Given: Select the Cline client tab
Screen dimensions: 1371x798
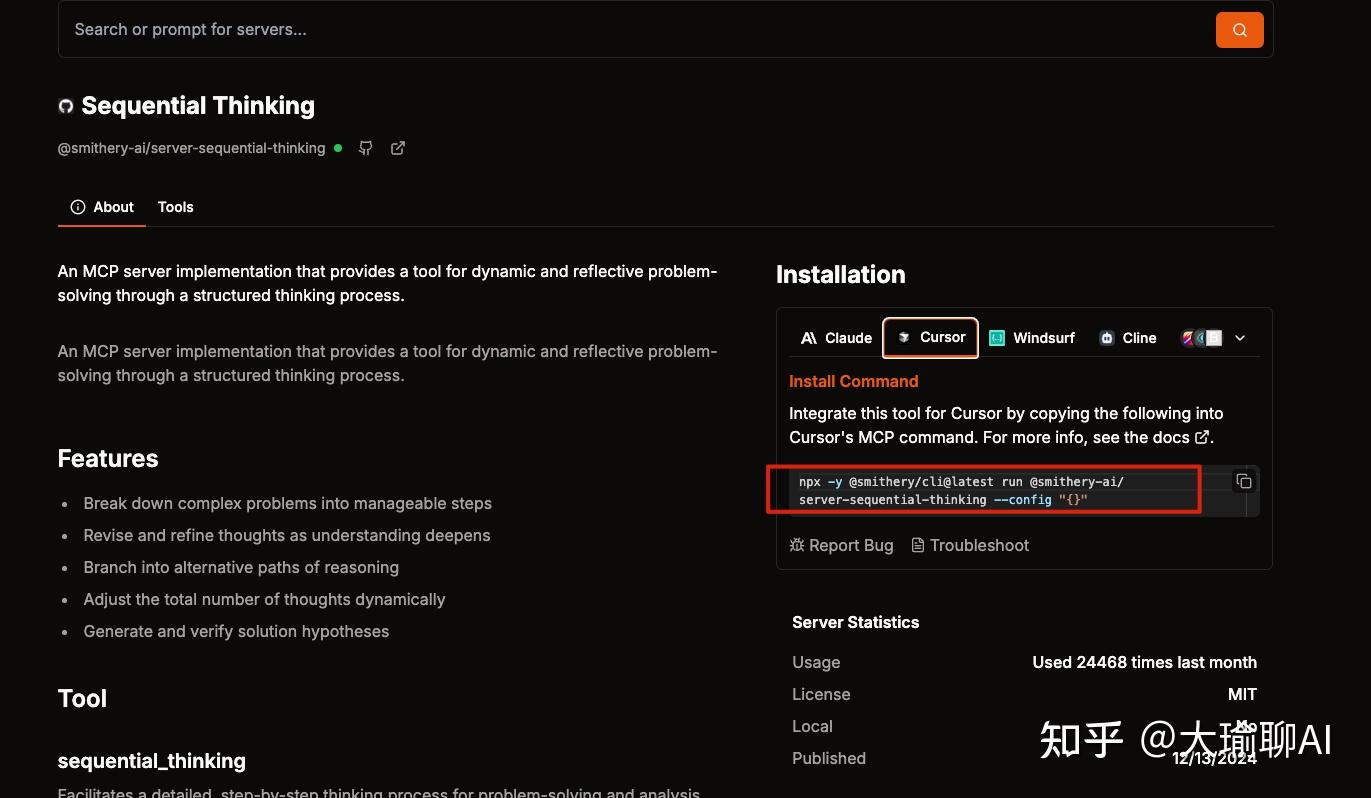Looking at the screenshot, I should click(x=1127, y=338).
